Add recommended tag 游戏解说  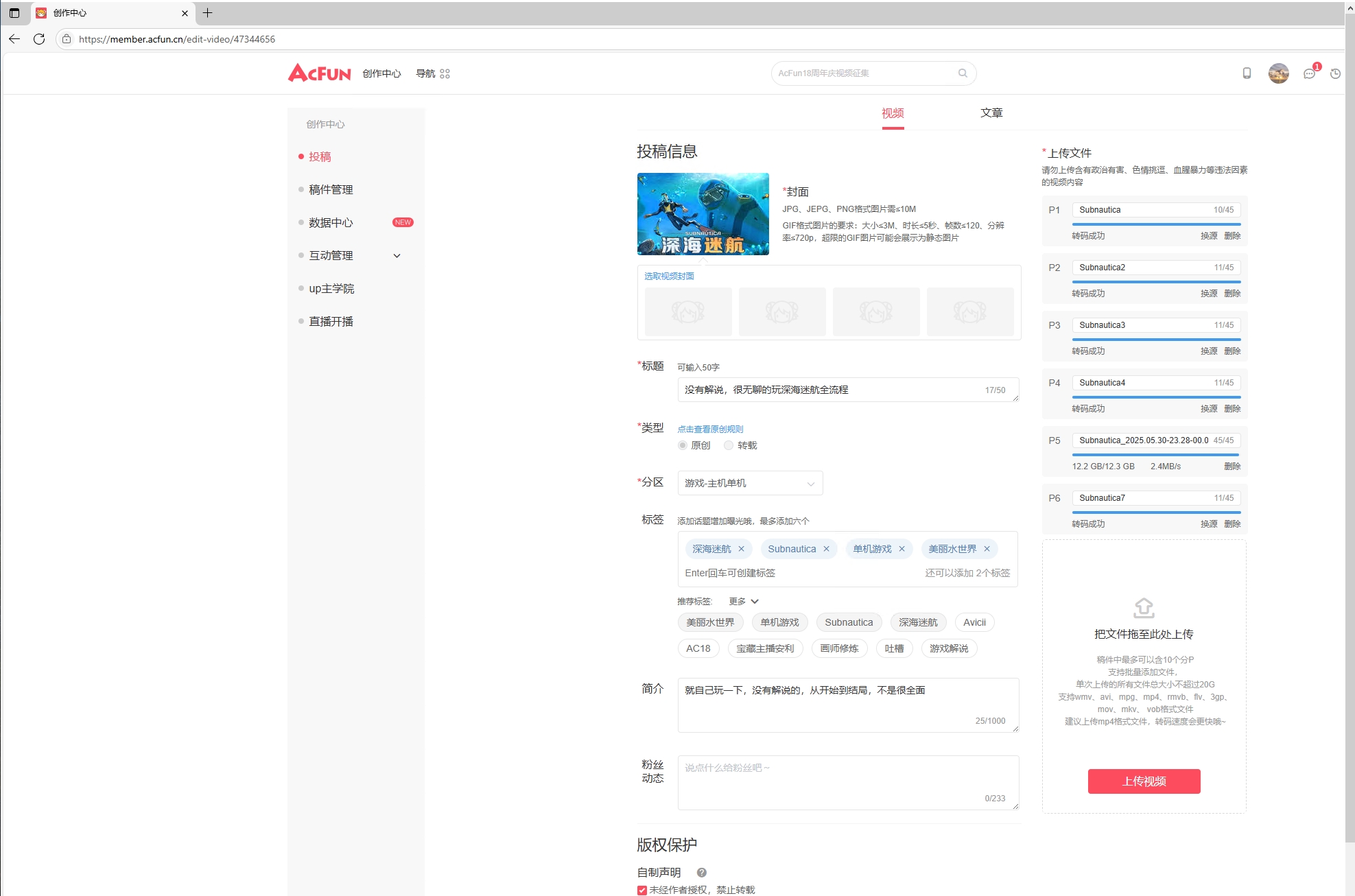(949, 648)
